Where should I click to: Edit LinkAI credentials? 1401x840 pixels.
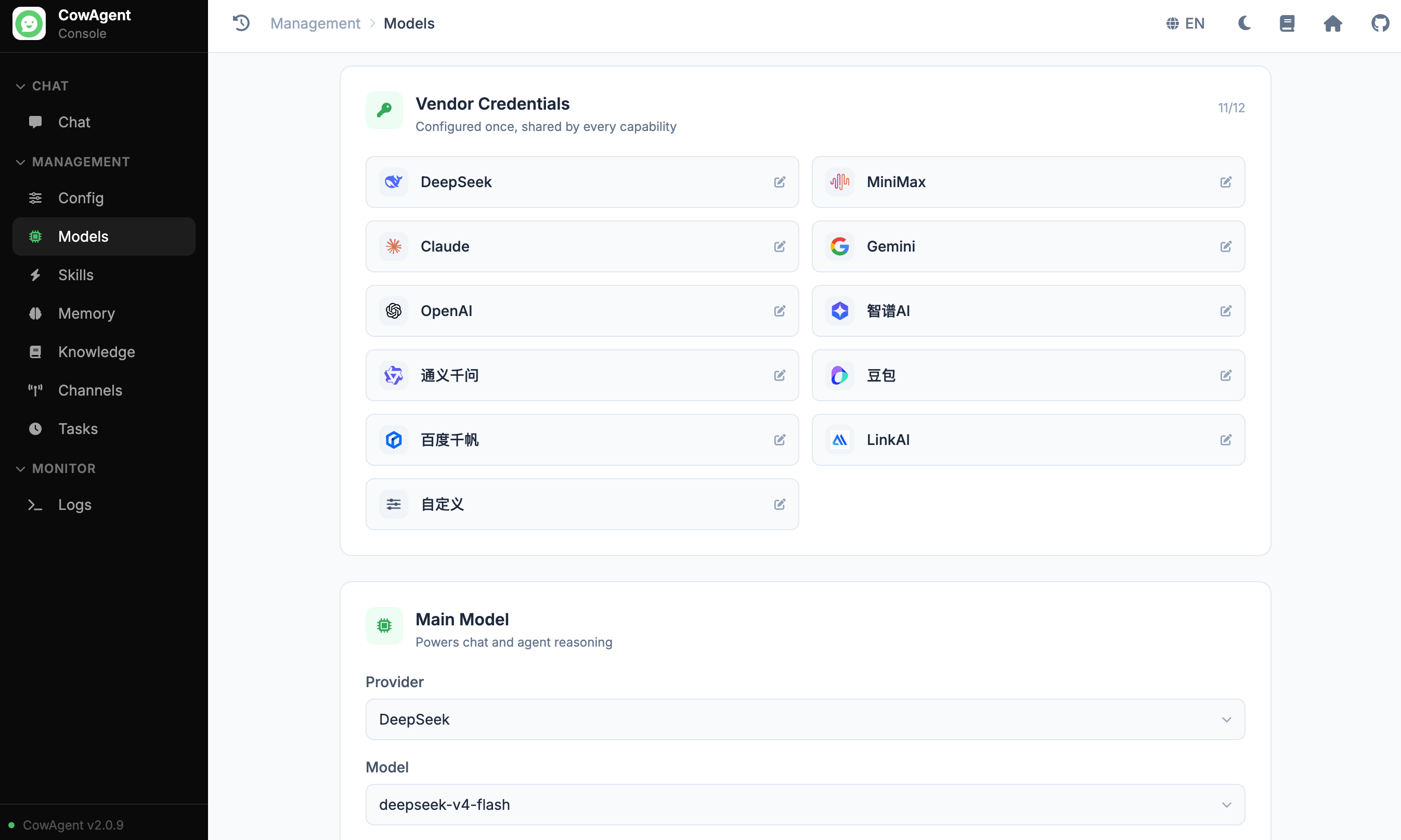(x=1225, y=440)
